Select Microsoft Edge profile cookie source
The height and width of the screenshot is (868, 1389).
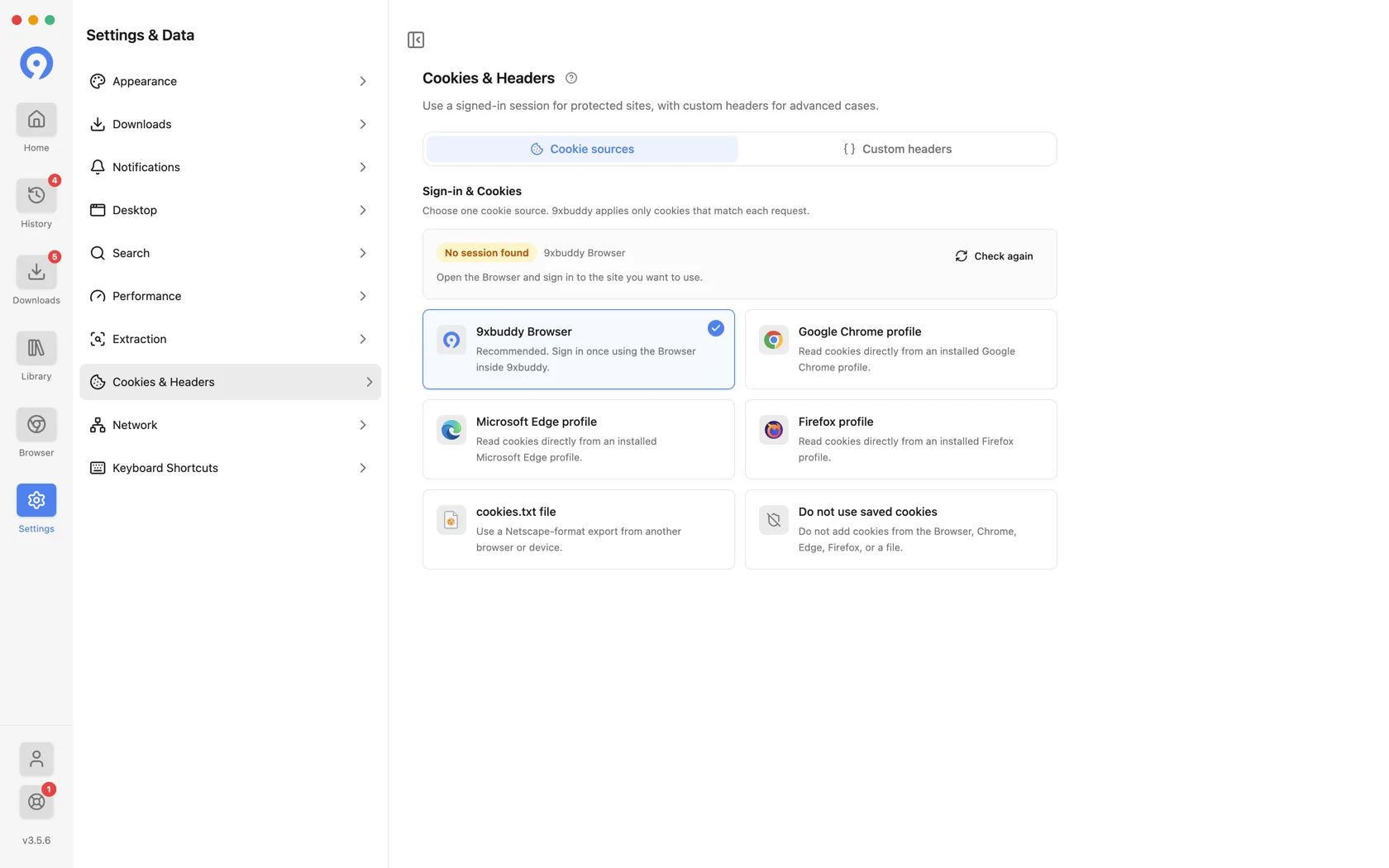(x=578, y=439)
